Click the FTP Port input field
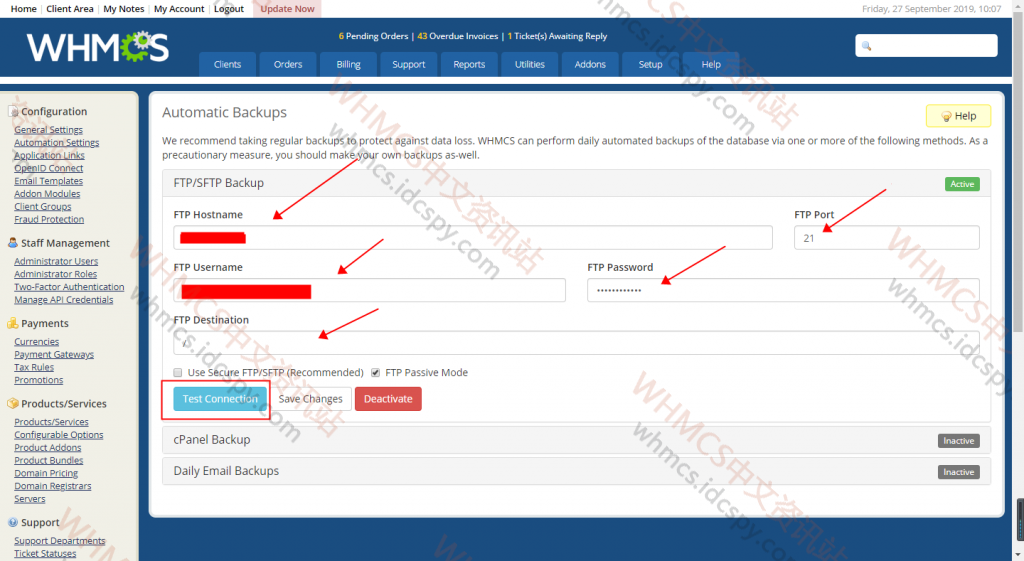The width and height of the screenshot is (1024, 561). [887, 238]
